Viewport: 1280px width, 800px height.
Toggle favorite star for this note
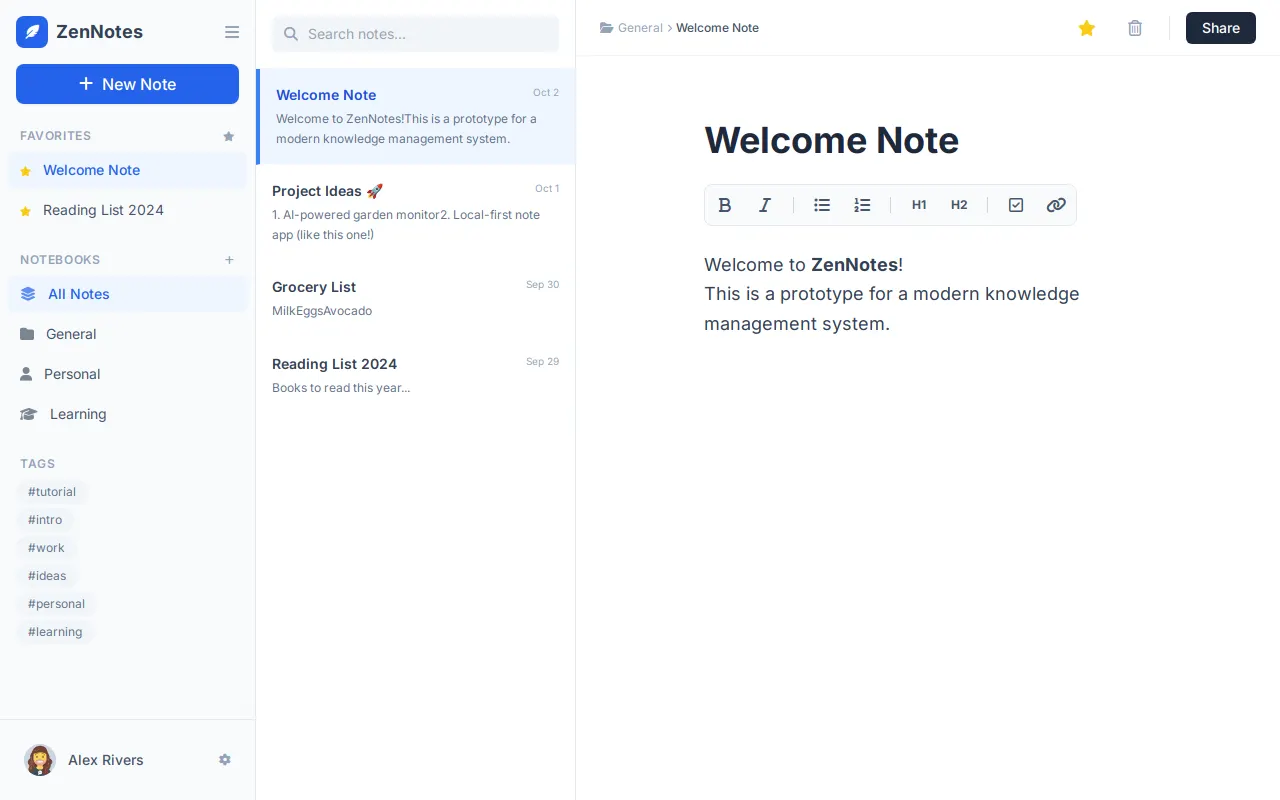point(1087,28)
